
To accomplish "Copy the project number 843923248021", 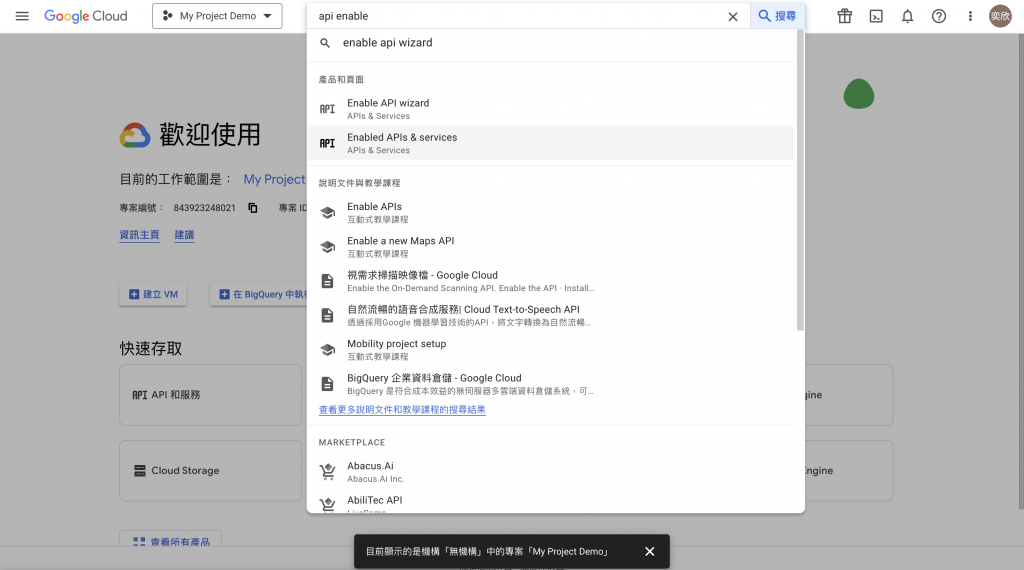I will point(253,208).
